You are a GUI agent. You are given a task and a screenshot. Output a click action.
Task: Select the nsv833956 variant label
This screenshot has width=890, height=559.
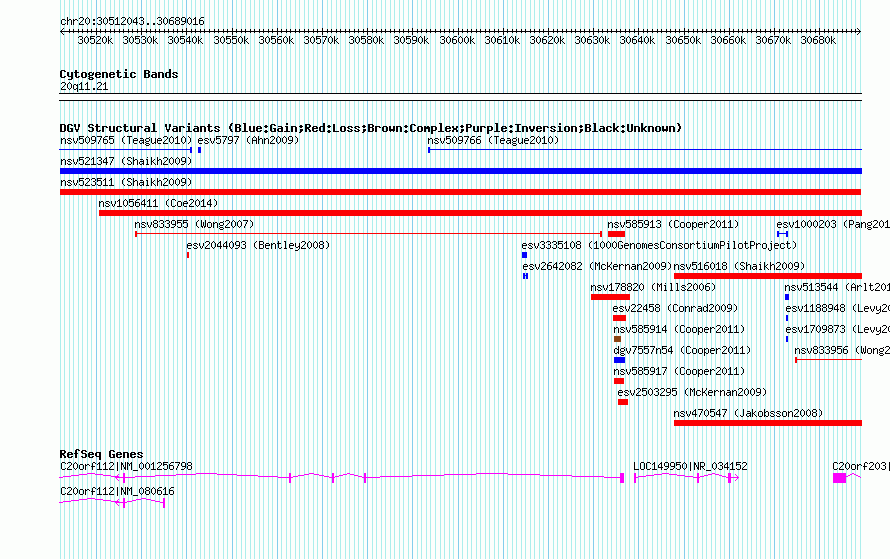[x=842, y=350]
